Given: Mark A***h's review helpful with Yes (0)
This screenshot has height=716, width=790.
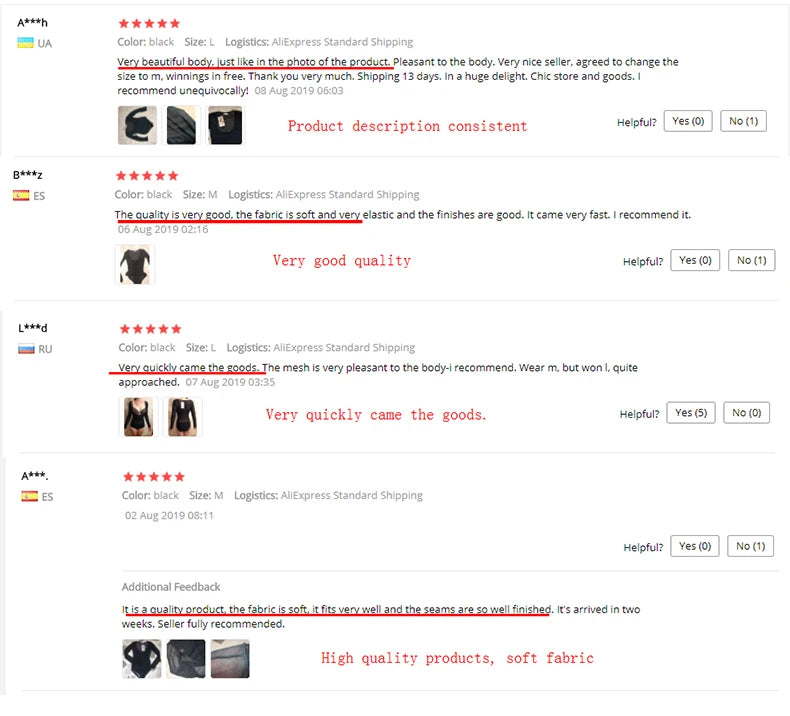Looking at the screenshot, I should [x=688, y=121].
